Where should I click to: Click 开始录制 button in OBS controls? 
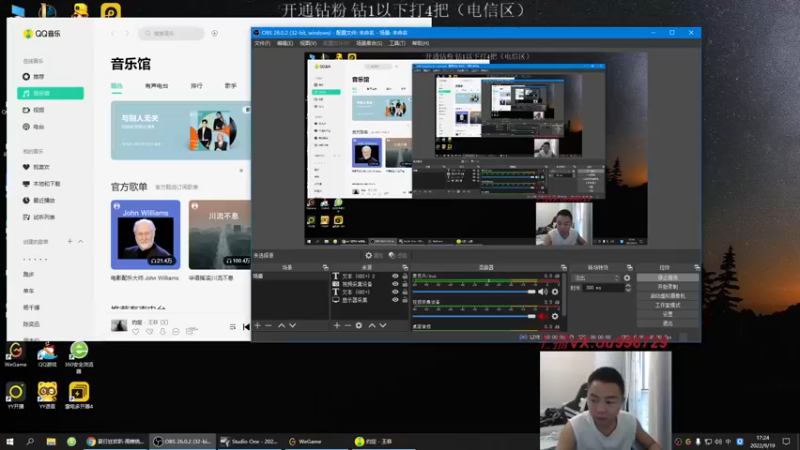point(668,287)
